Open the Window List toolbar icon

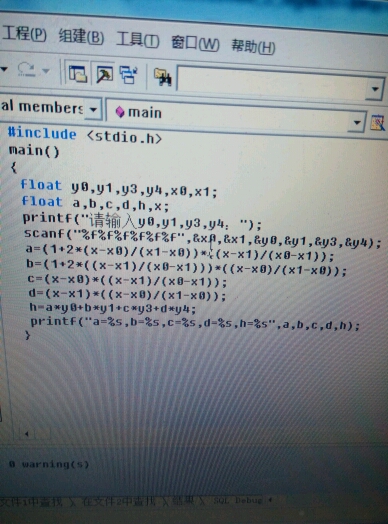pos(129,75)
